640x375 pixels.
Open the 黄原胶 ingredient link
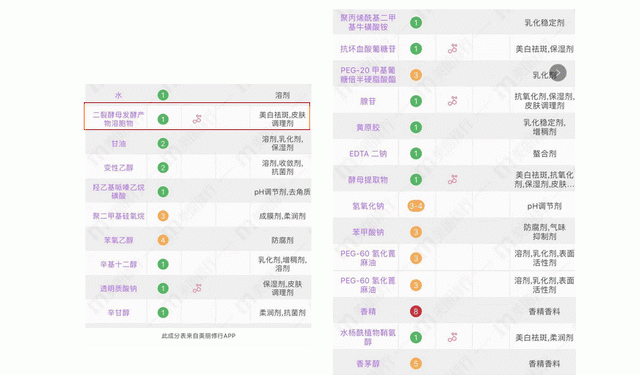pos(368,127)
